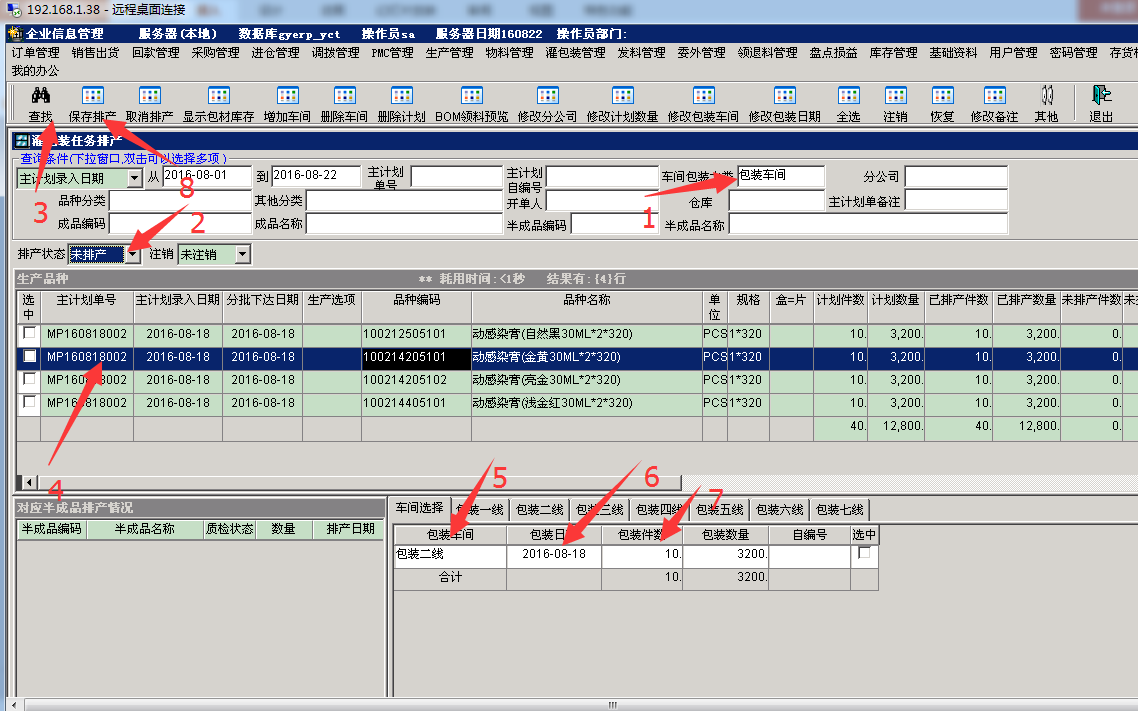Click the 修改包装车间 toolbar icon
This screenshot has height=711, width=1138.
[703, 96]
